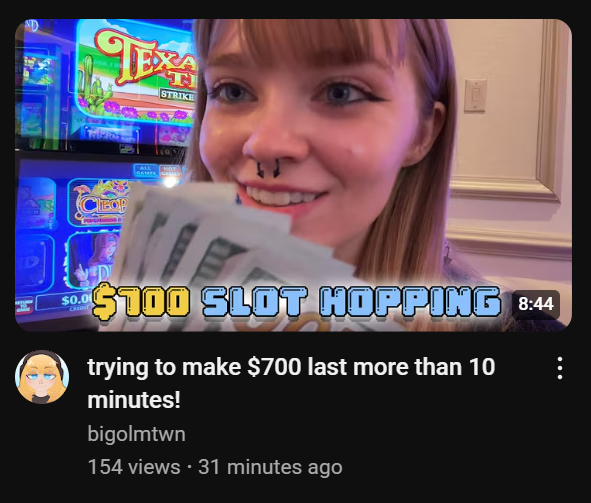This screenshot has width=591, height=503.
Task: Click the STRIKE label under Texas sign
Action: [177, 95]
